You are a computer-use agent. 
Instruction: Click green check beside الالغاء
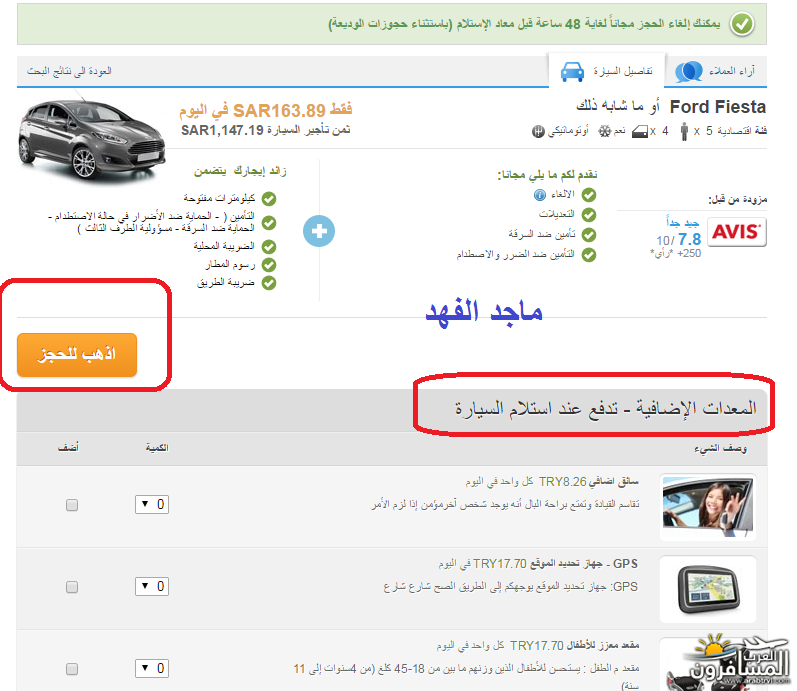point(589,195)
